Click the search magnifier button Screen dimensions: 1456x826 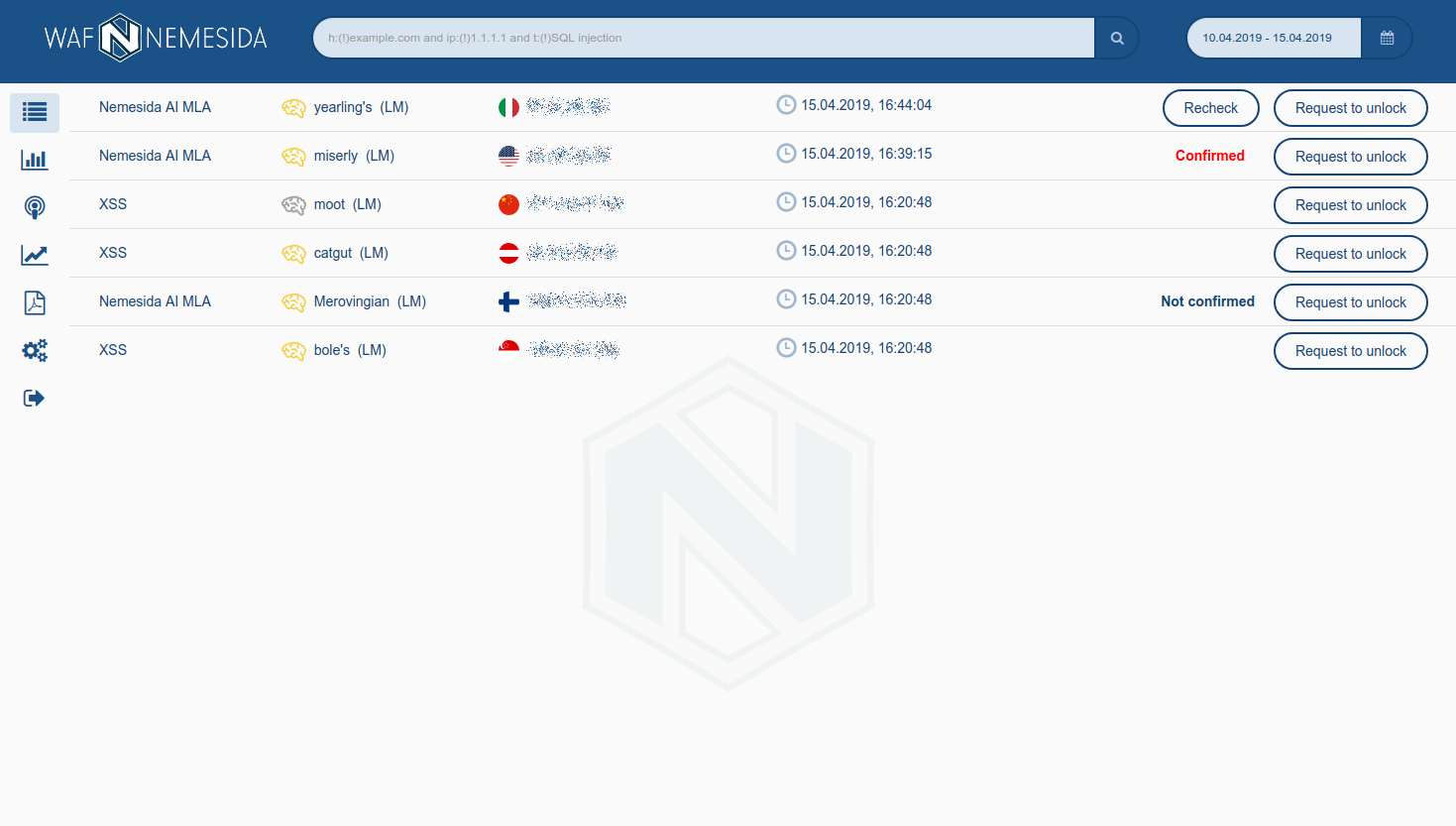tap(1117, 38)
